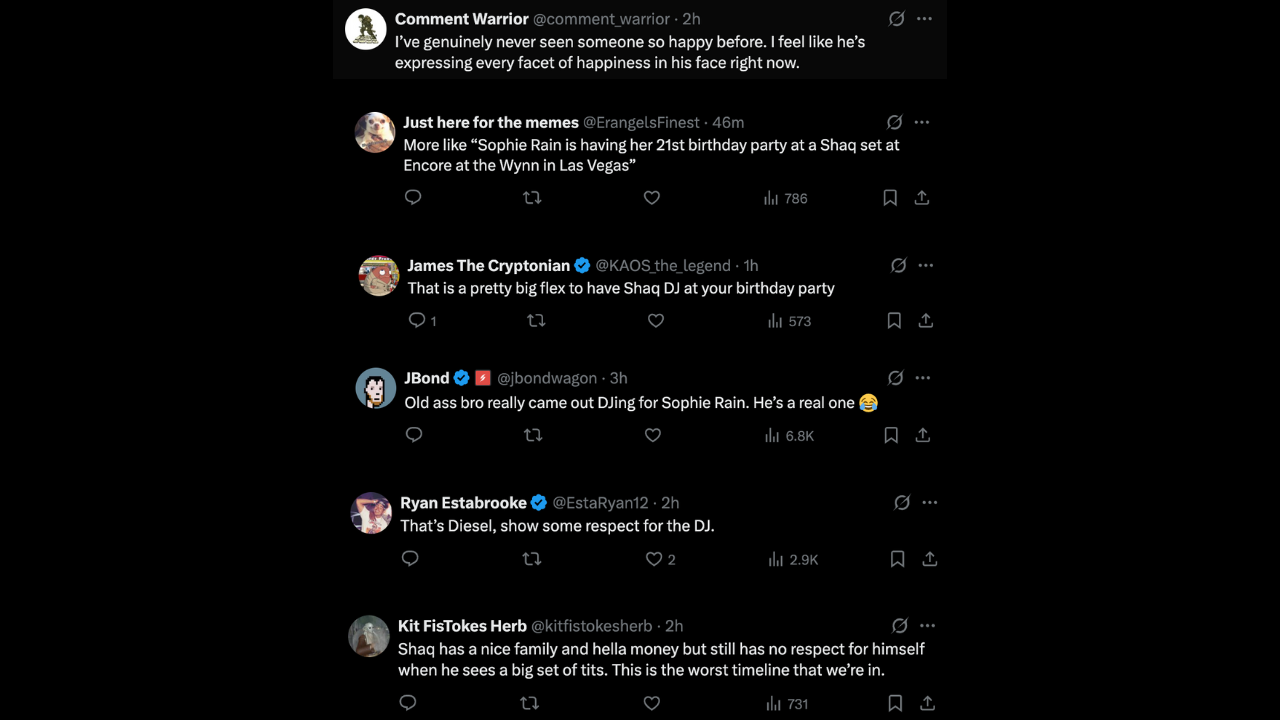This screenshot has height=720, width=1280.
Task: Open more options on JBond's tweet
Action: coord(923,378)
